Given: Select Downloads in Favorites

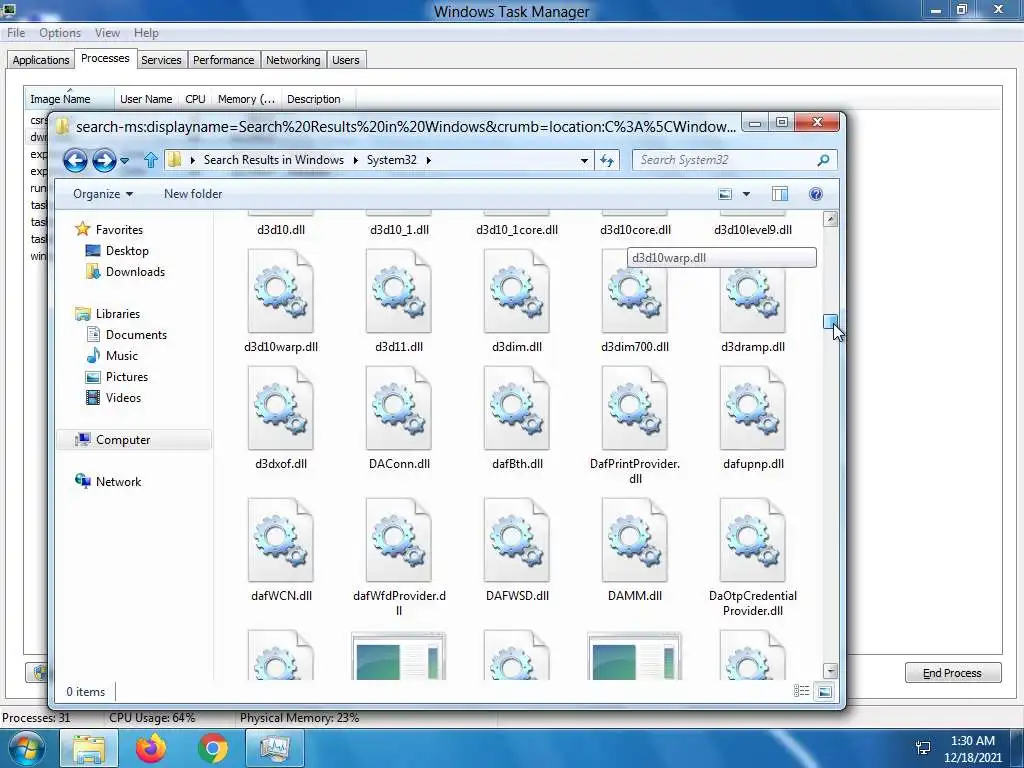Looking at the screenshot, I should tap(125, 272).
